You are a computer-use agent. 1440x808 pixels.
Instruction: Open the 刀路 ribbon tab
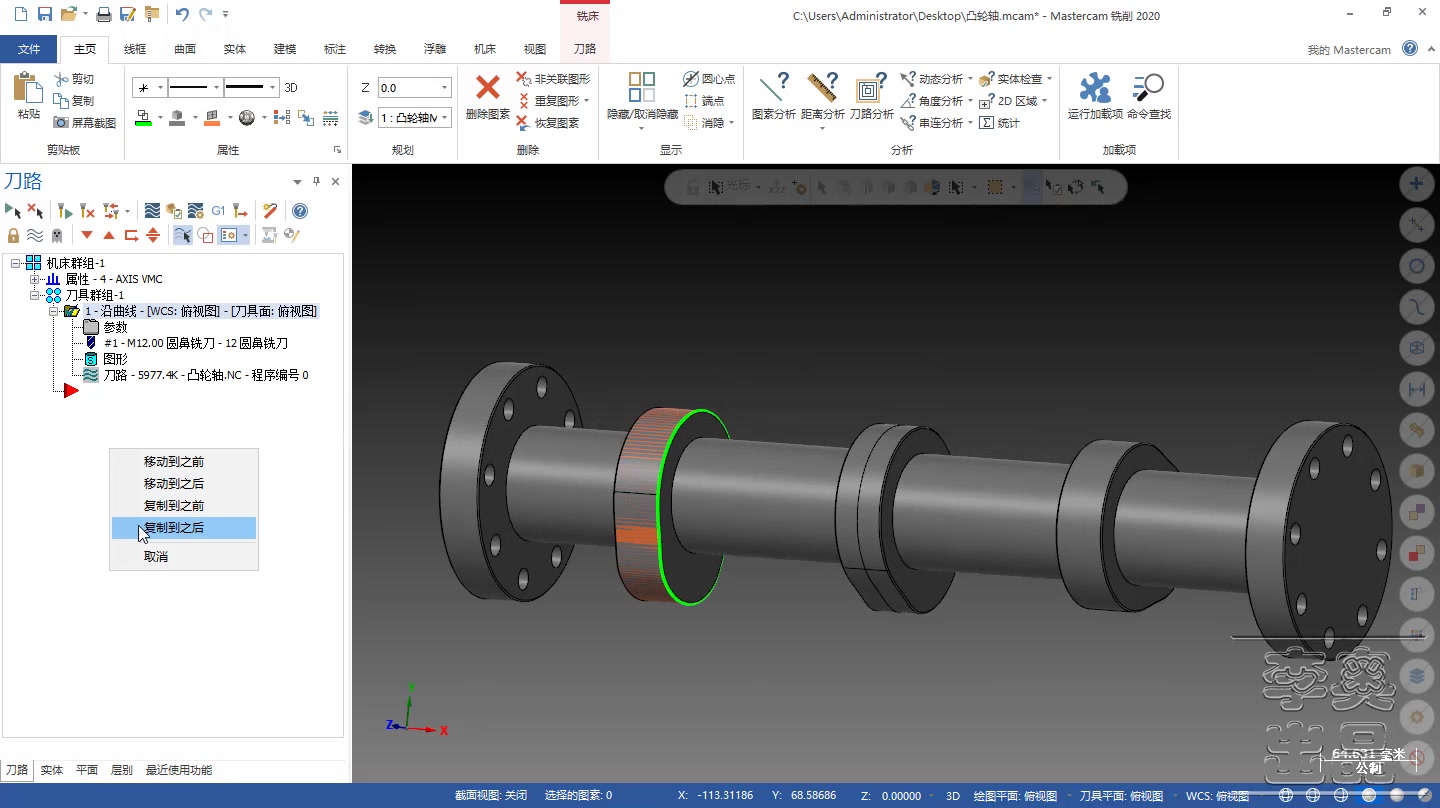(585, 49)
